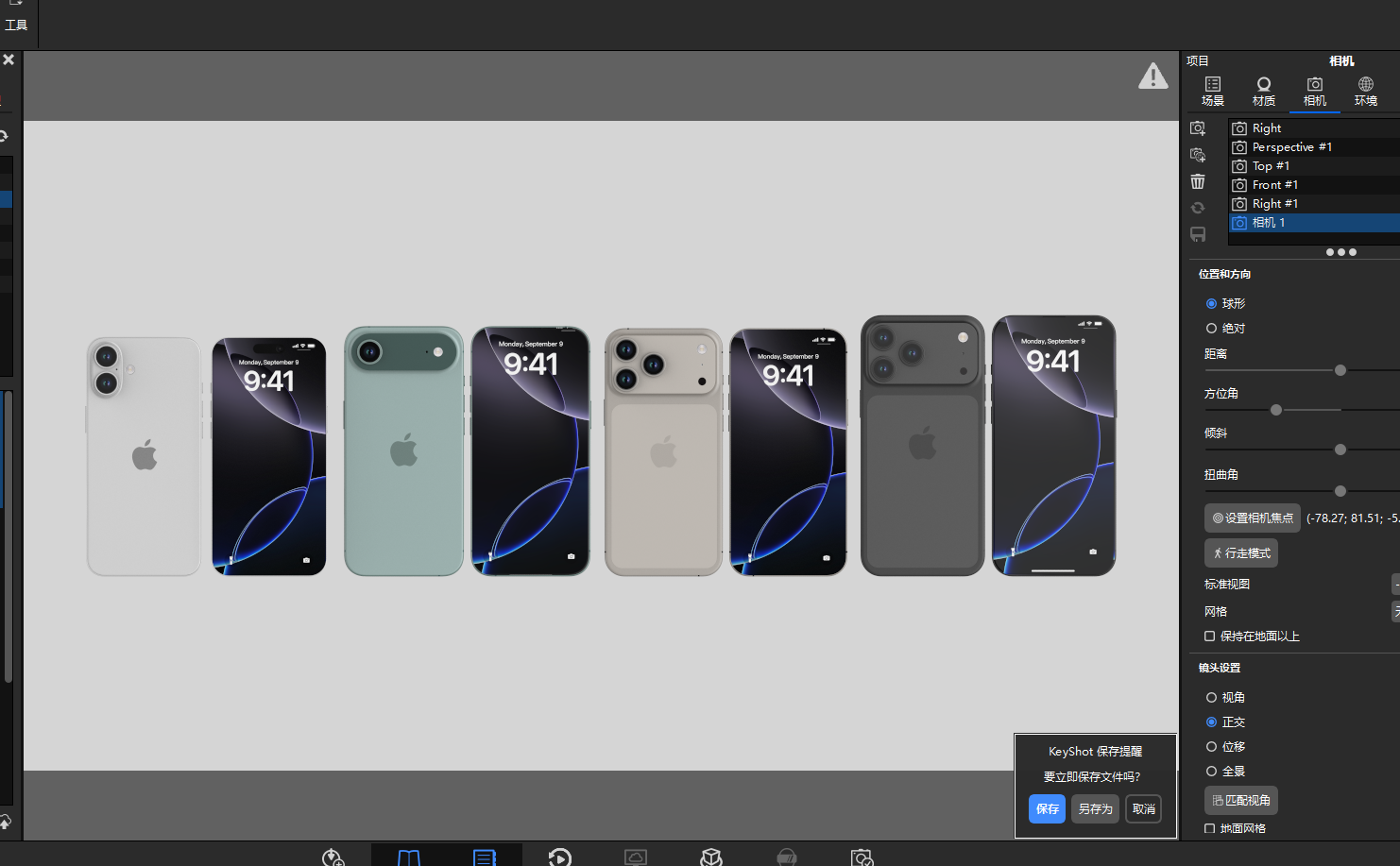1400x866 pixels.
Task: Click the 设置相机焦点 button
Action: 1253,518
